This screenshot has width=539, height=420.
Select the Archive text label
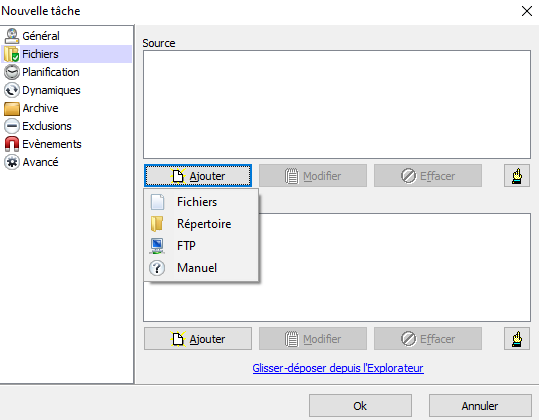[x=41, y=108]
